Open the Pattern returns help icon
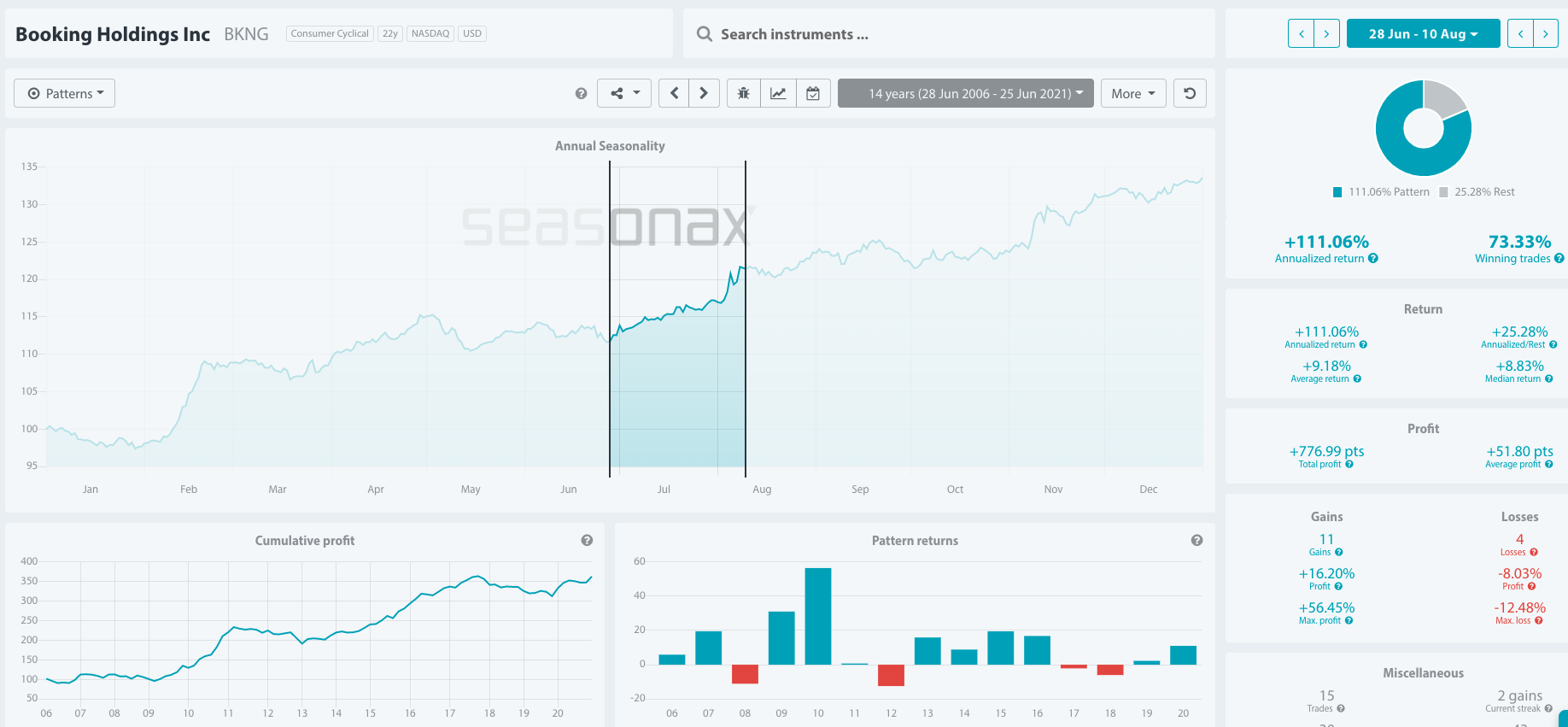 1196,540
